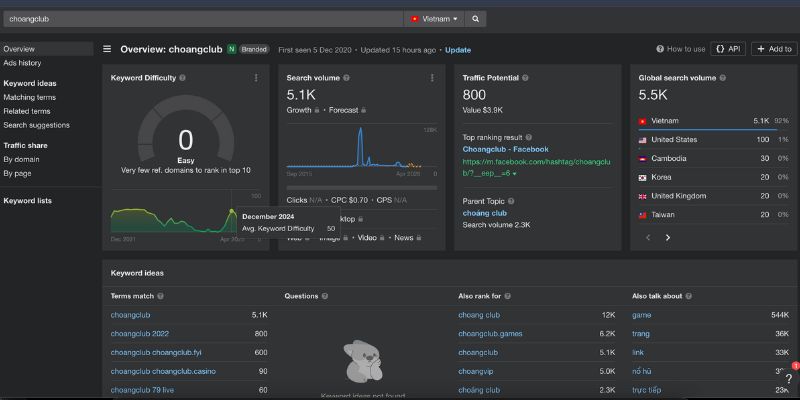Click the Top ranking result help icon

[529, 137]
